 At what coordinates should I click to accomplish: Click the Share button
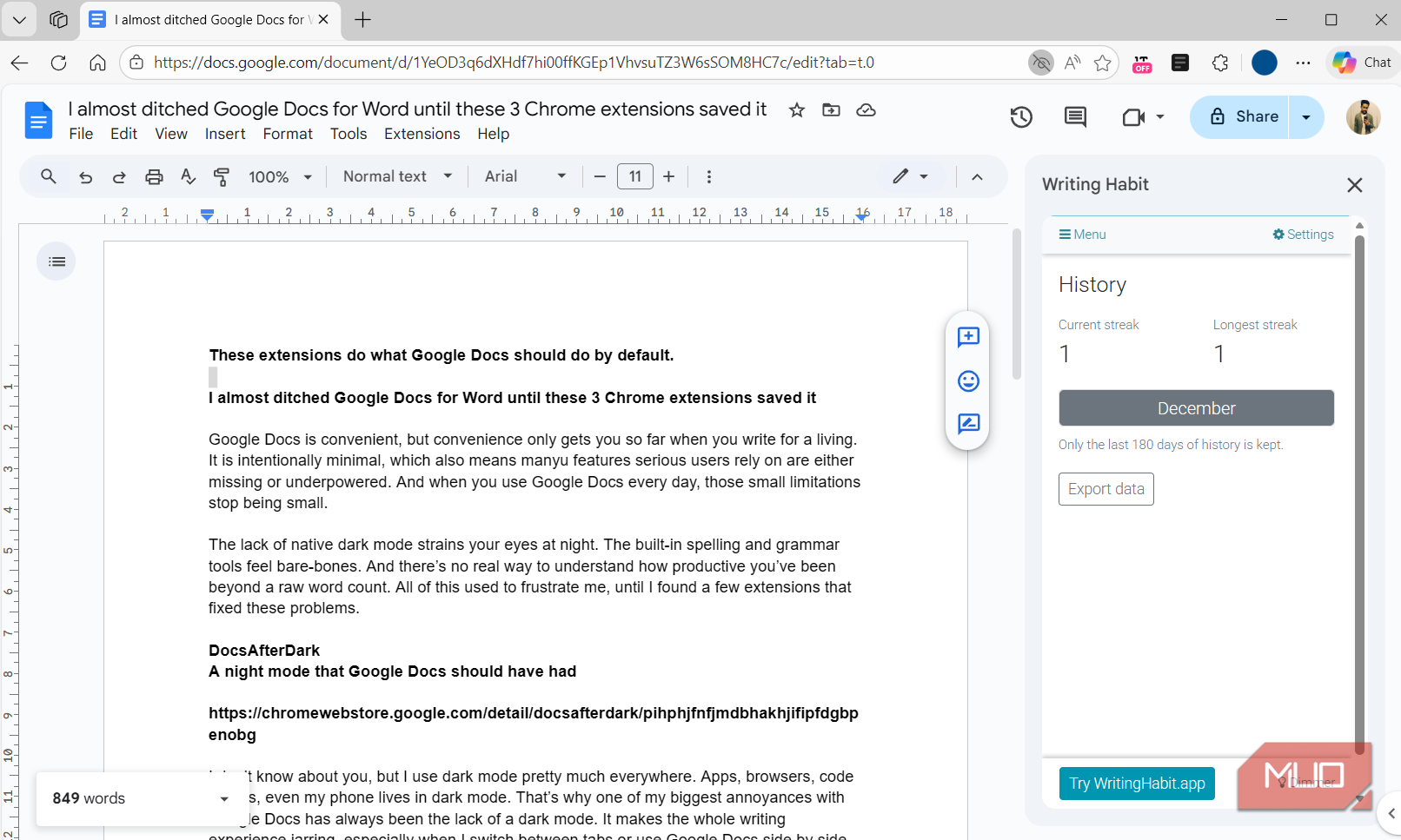1241,117
